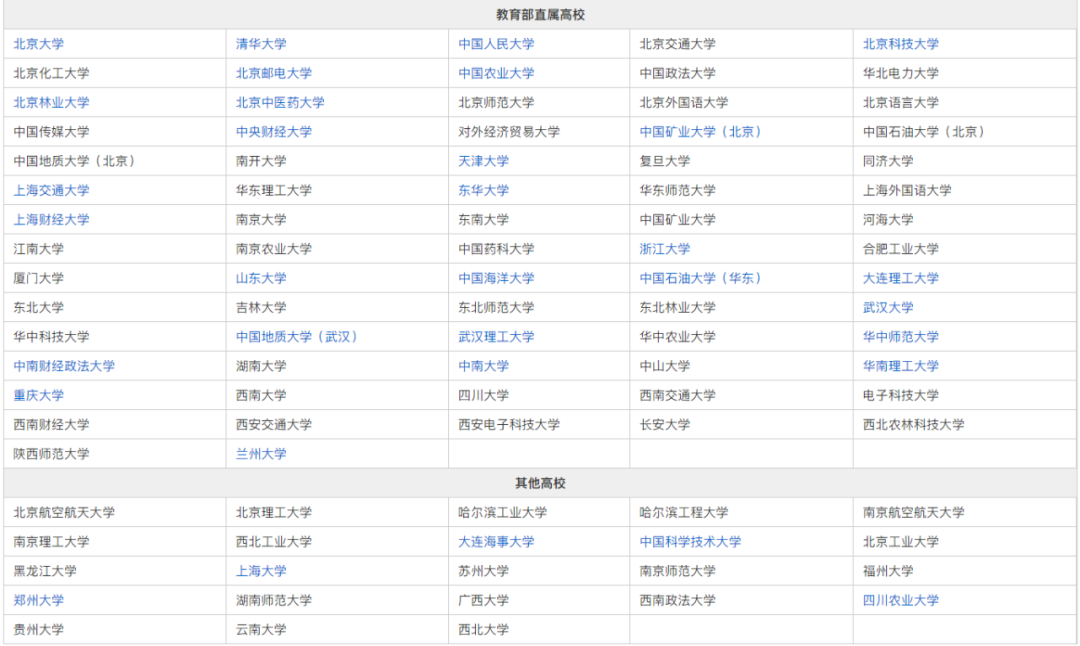Click the 北京邮电大学 link
This screenshot has width=1080, height=646.
coord(273,73)
